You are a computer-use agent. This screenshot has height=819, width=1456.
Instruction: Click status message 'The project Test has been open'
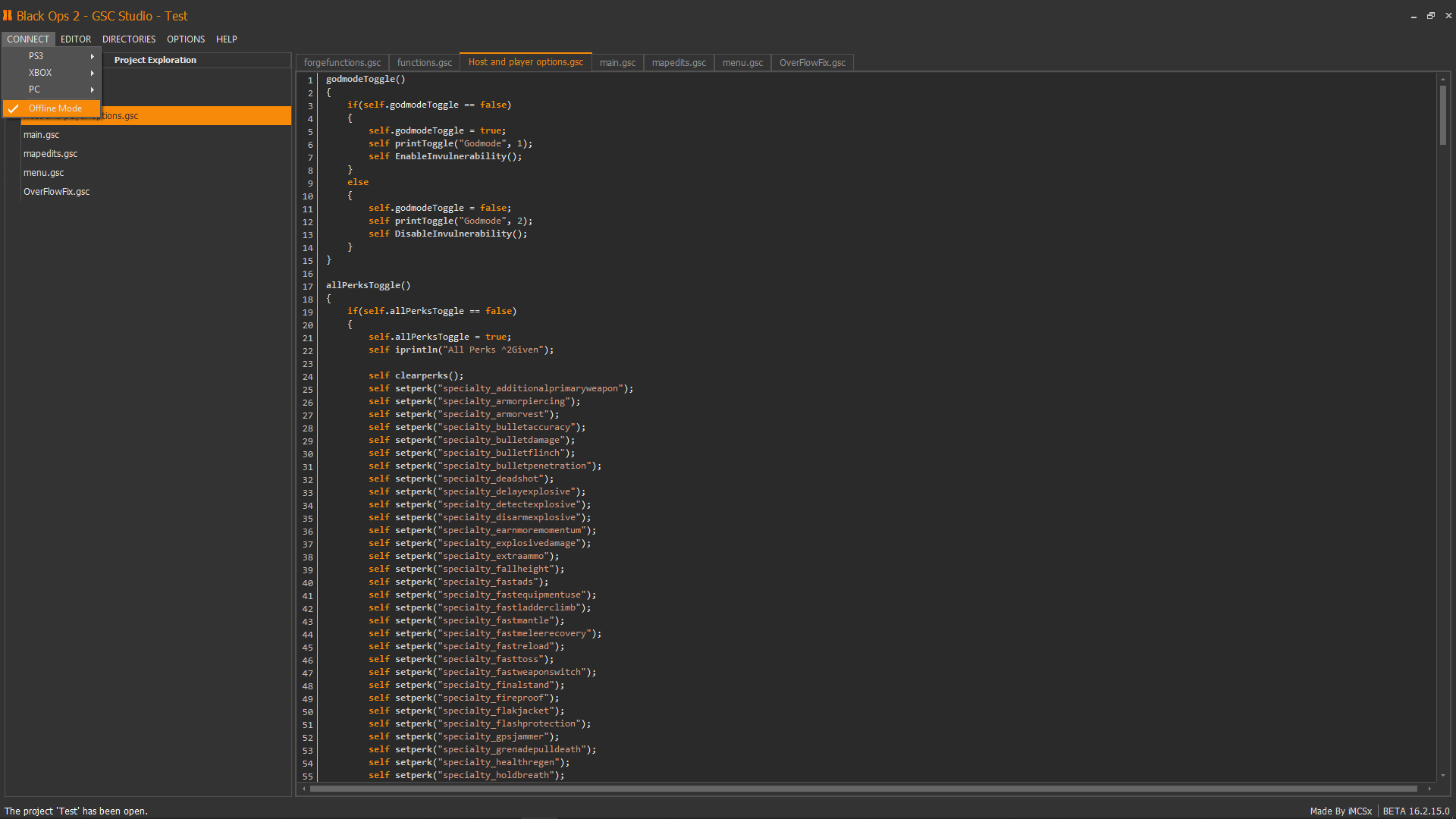[76, 811]
